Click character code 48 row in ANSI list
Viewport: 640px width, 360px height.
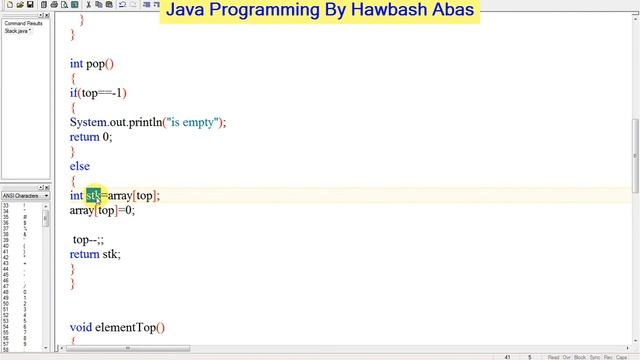click(x=16, y=292)
